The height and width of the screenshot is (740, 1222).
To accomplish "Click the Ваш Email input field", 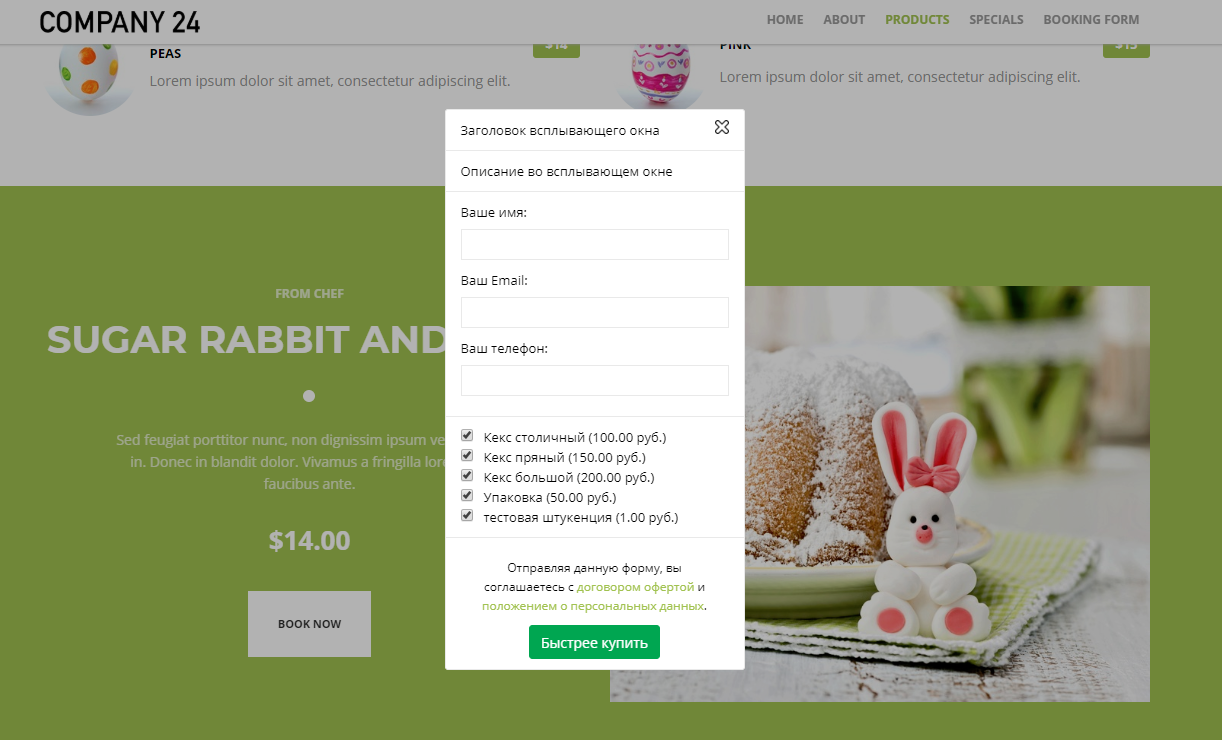I will 595,312.
